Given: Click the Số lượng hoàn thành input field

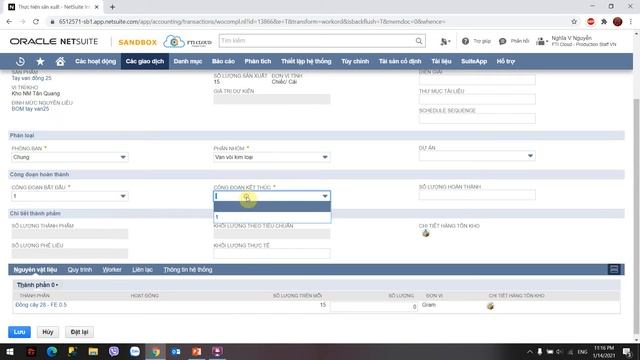Looking at the screenshot, I should 477,195.
